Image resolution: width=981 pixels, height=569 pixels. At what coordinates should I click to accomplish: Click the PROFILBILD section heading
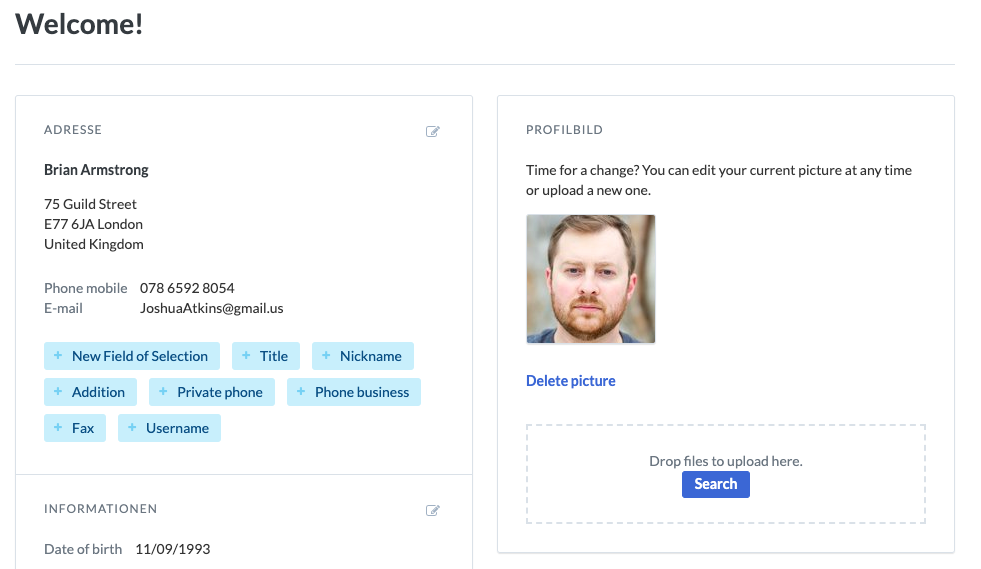click(564, 130)
